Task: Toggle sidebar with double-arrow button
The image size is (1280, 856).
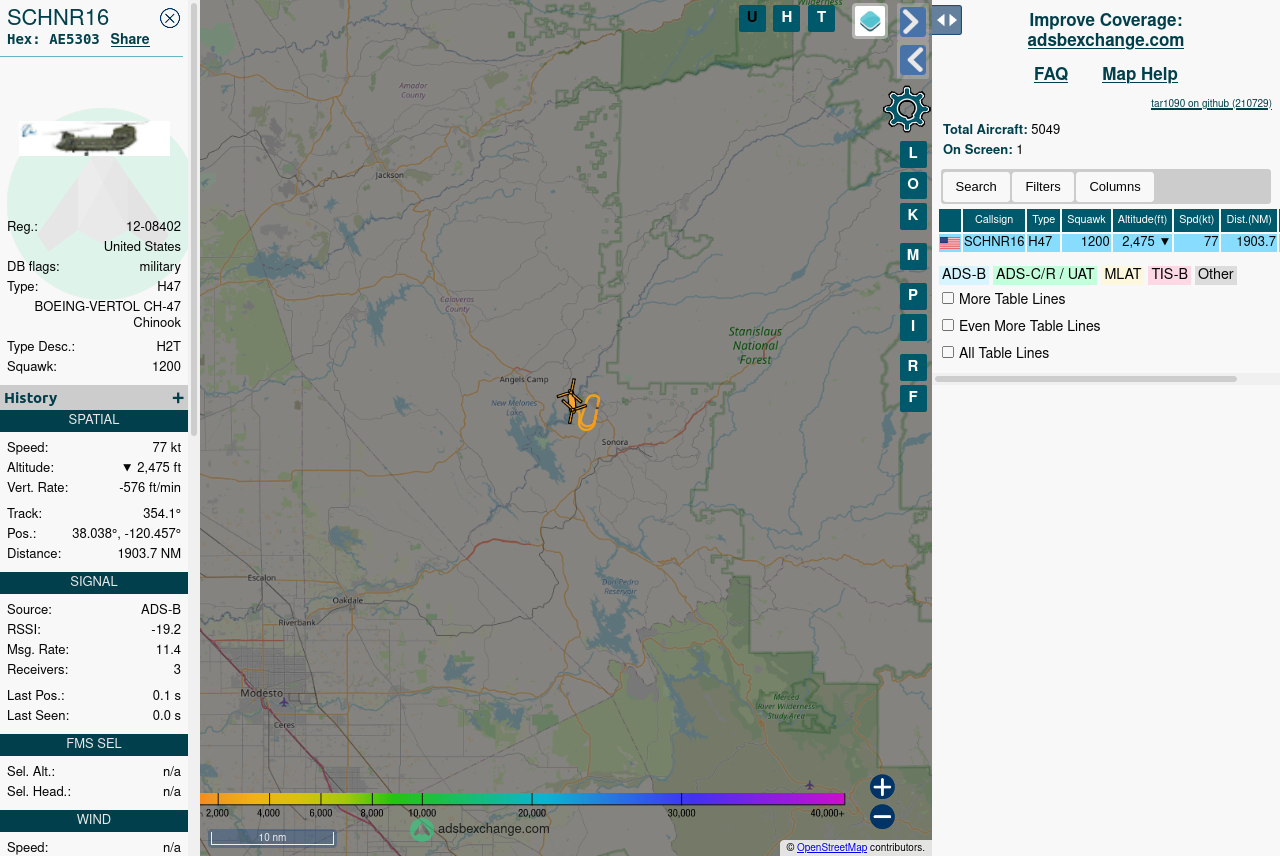Action: click(946, 20)
